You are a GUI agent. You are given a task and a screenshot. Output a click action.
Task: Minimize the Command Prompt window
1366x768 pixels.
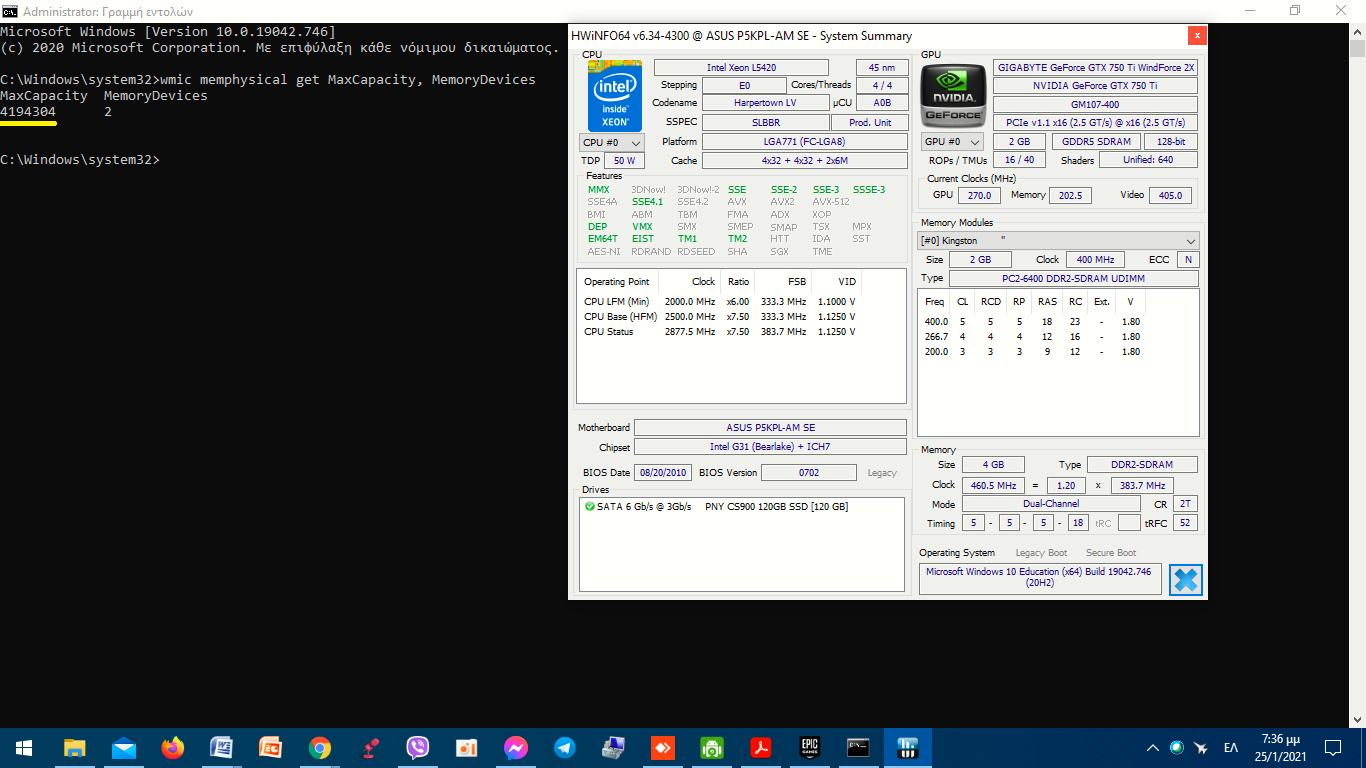pos(1249,11)
